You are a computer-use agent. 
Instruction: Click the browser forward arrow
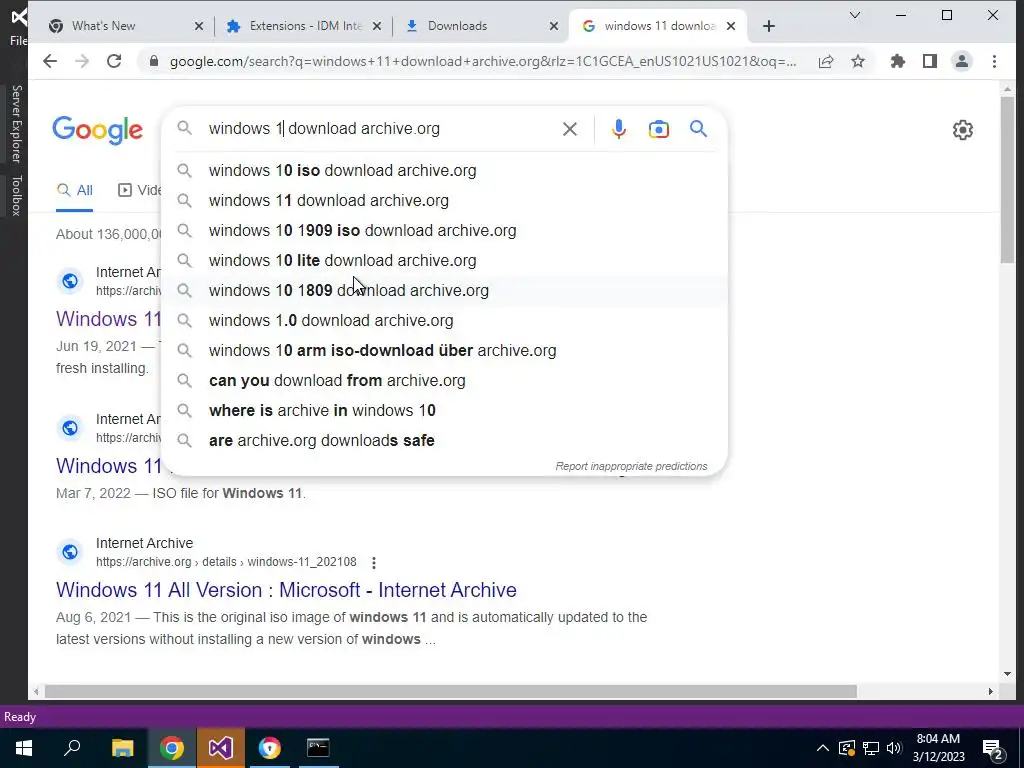coord(82,61)
